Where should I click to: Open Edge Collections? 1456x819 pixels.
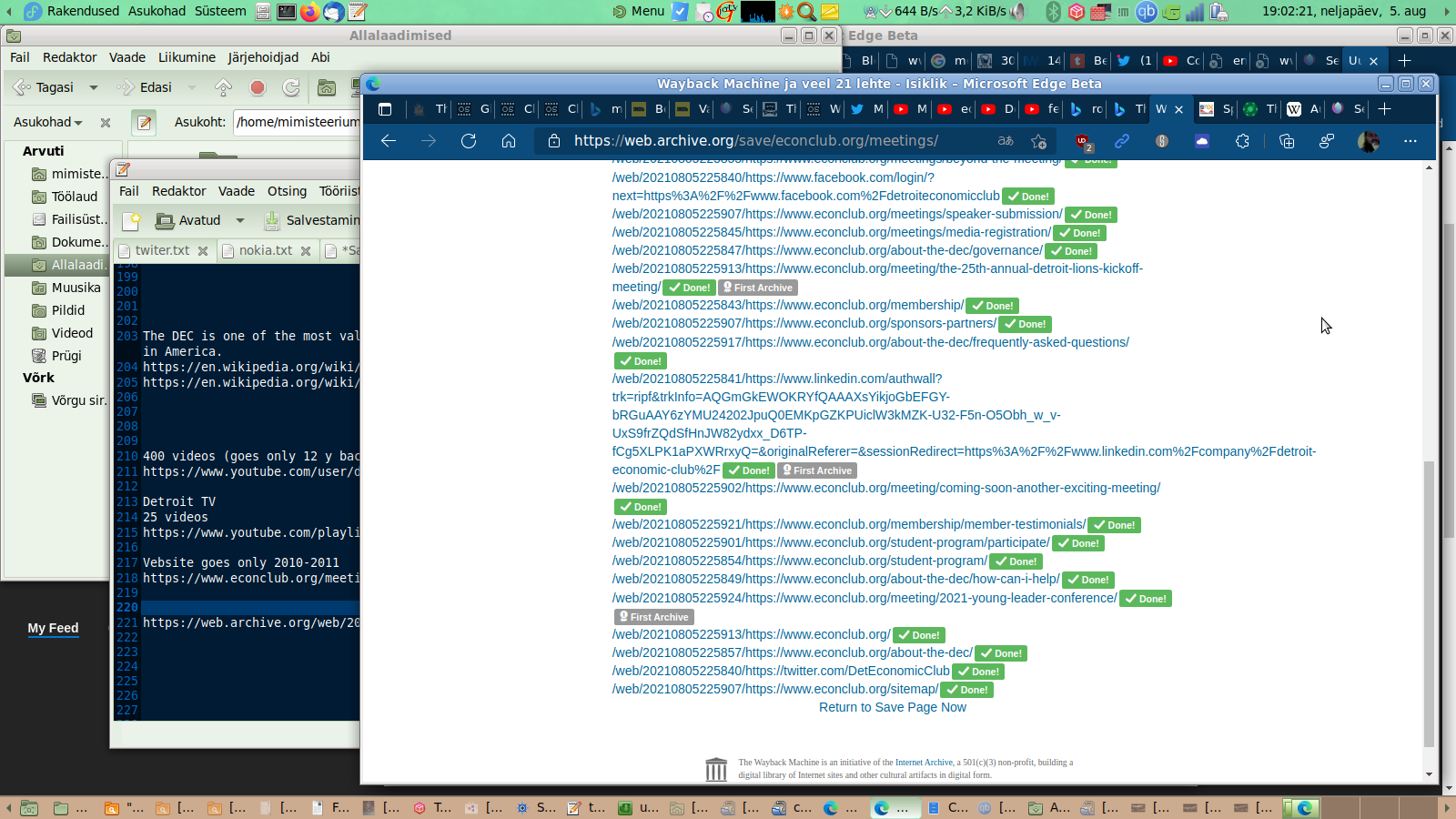point(1287,141)
